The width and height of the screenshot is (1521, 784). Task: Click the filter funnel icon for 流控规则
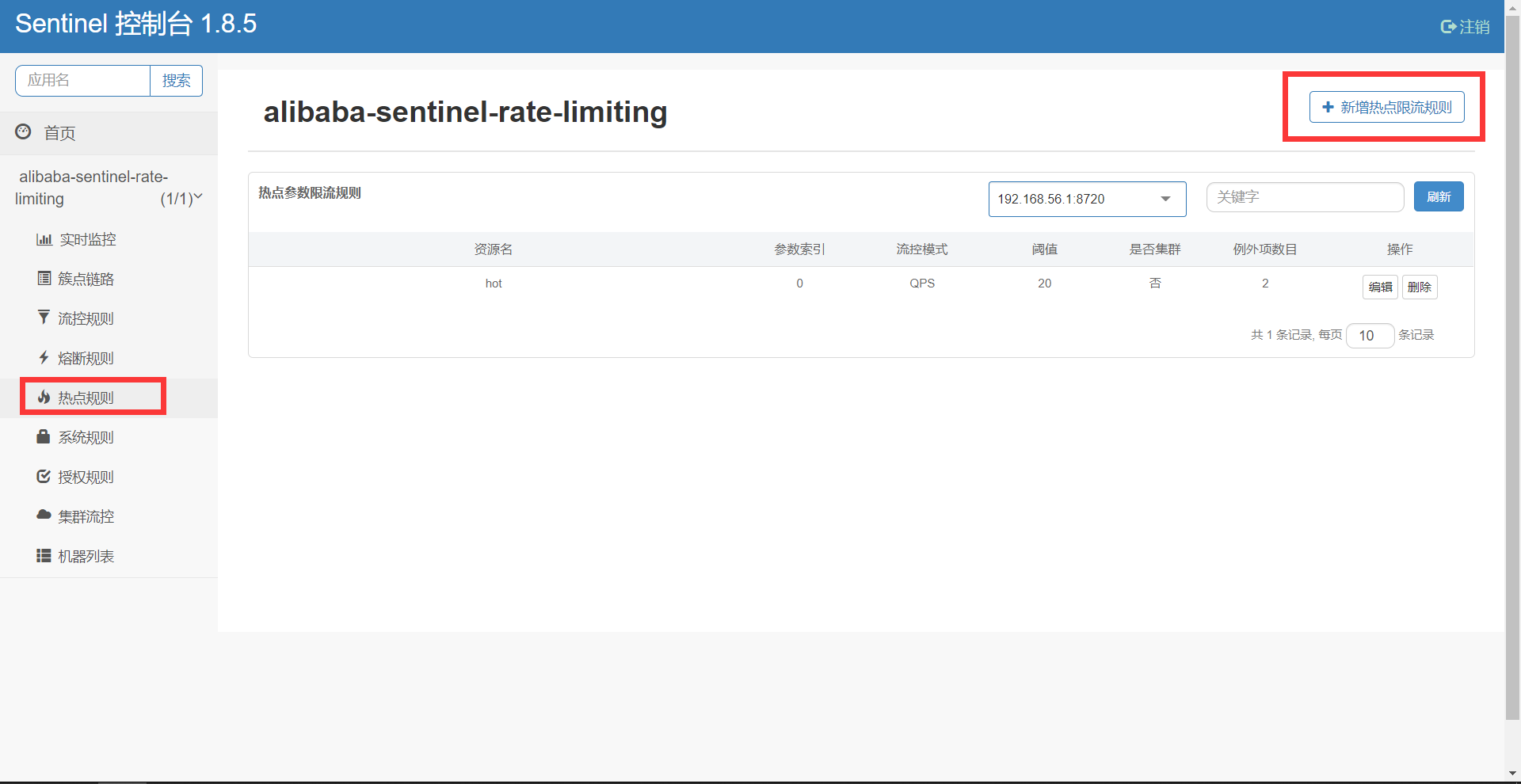tap(44, 318)
